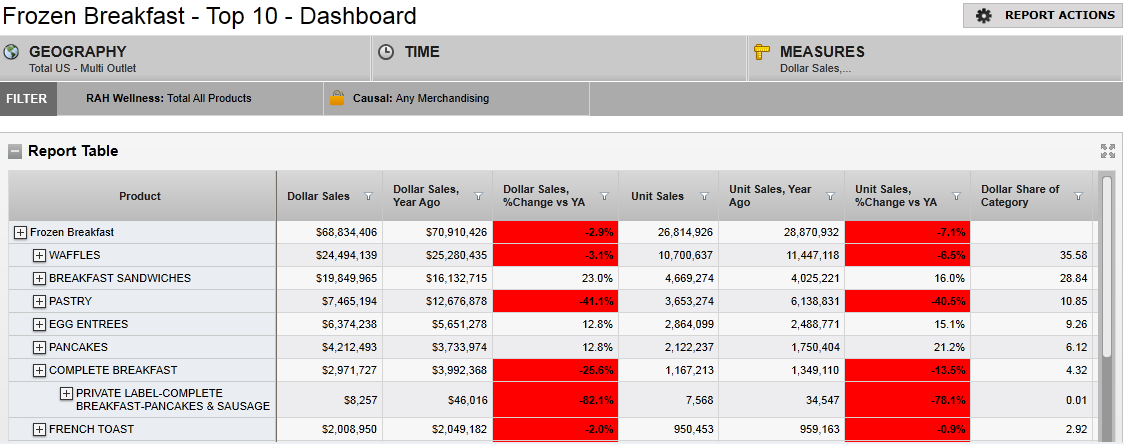Click the Causal lock icon
This screenshot has width=1124, height=444.
point(337,98)
